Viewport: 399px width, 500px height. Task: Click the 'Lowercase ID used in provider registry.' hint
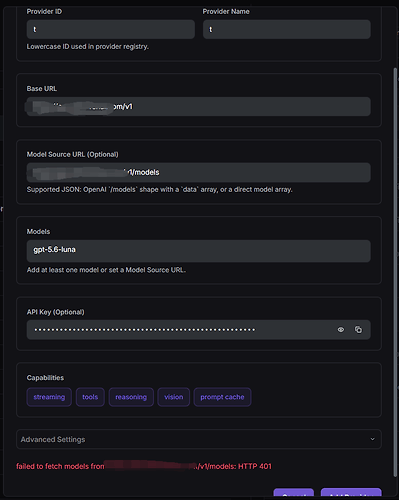click(88, 47)
